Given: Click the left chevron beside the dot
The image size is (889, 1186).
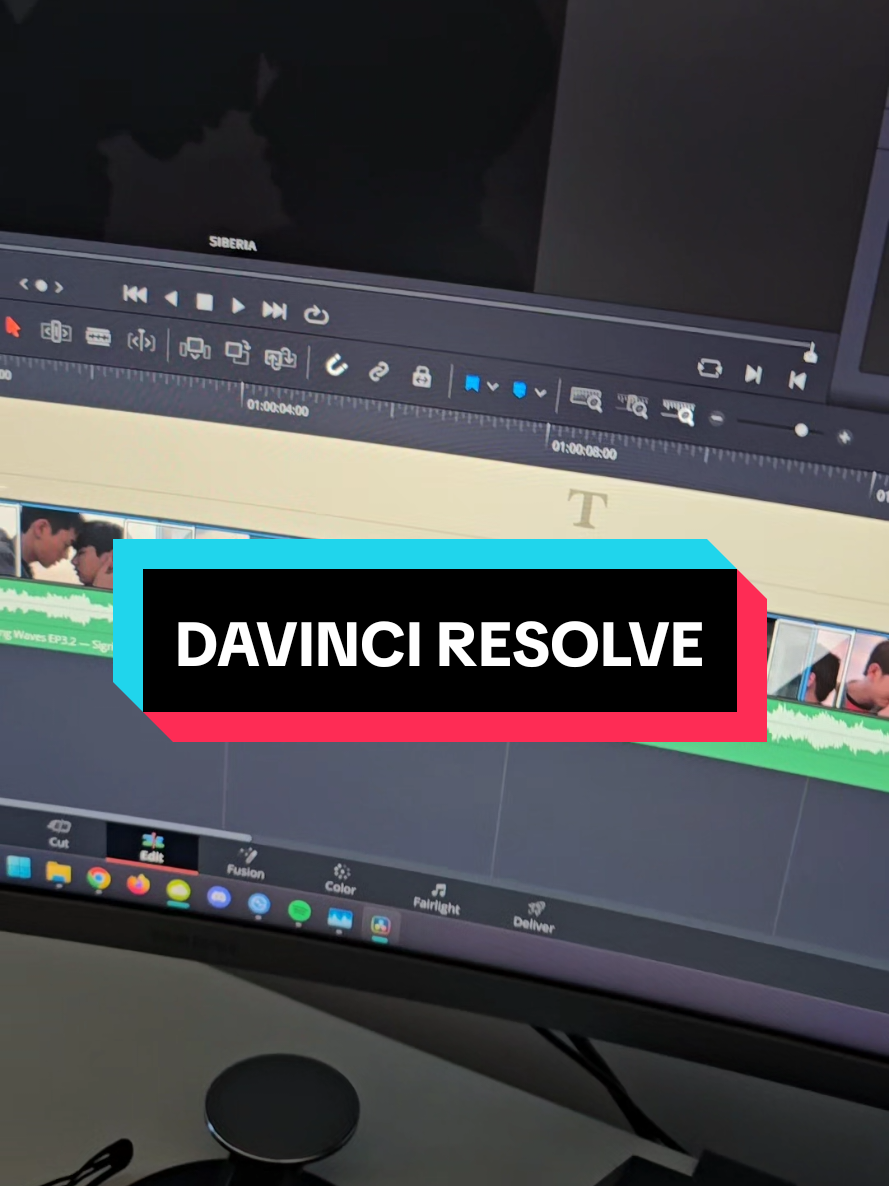Looking at the screenshot, I should [23, 283].
